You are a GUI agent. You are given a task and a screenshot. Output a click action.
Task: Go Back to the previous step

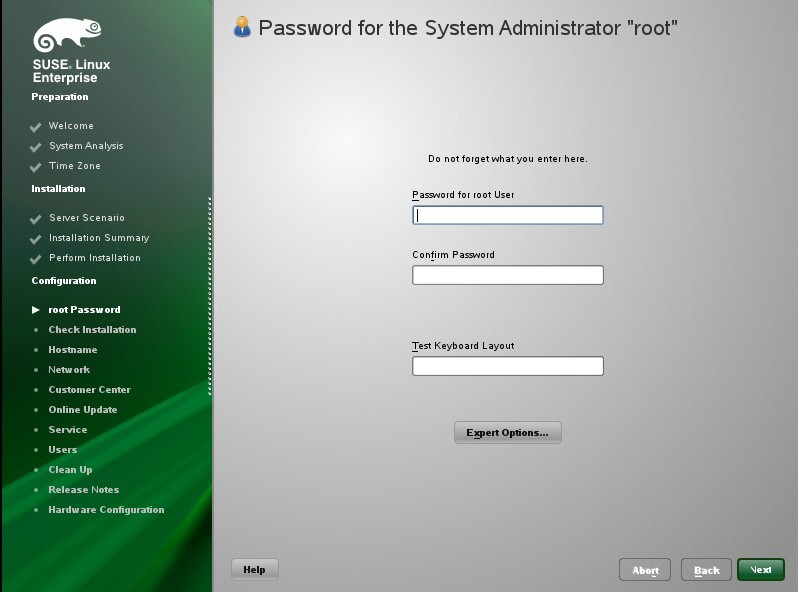(706, 570)
